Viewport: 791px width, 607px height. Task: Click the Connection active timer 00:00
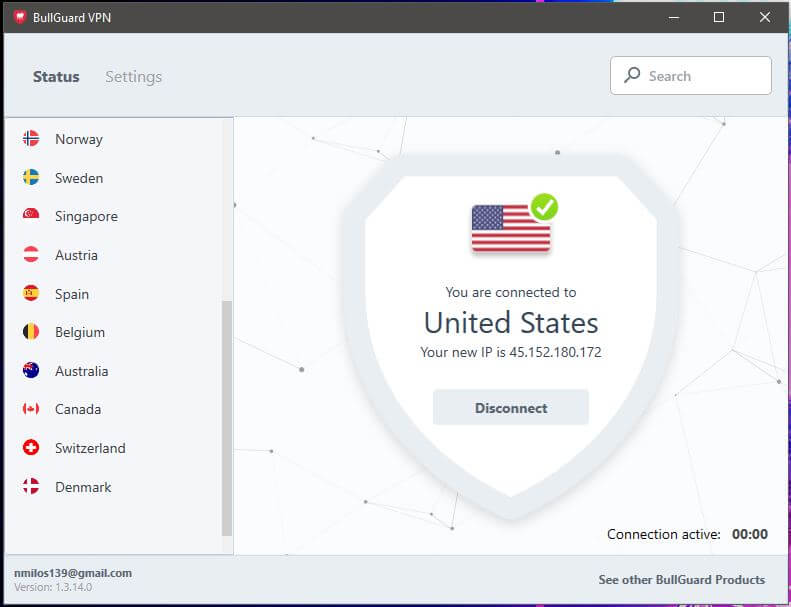click(750, 534)
